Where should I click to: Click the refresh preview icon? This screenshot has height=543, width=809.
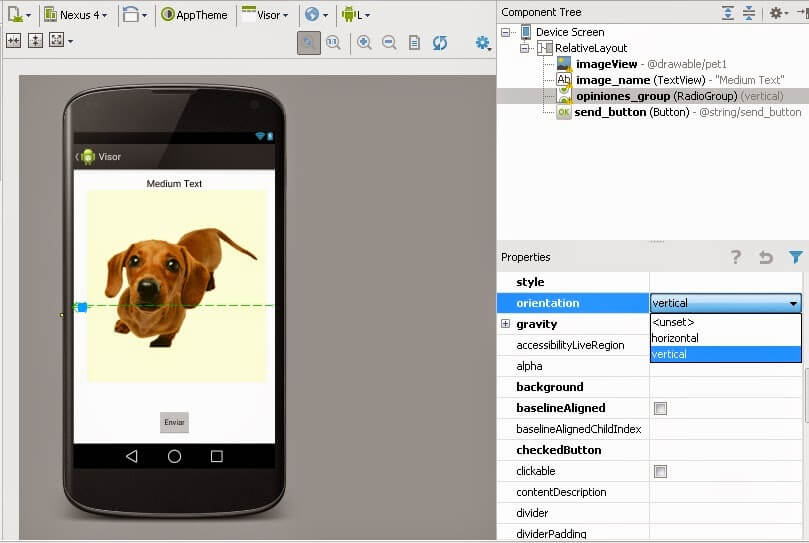click(x=440, y=43)
